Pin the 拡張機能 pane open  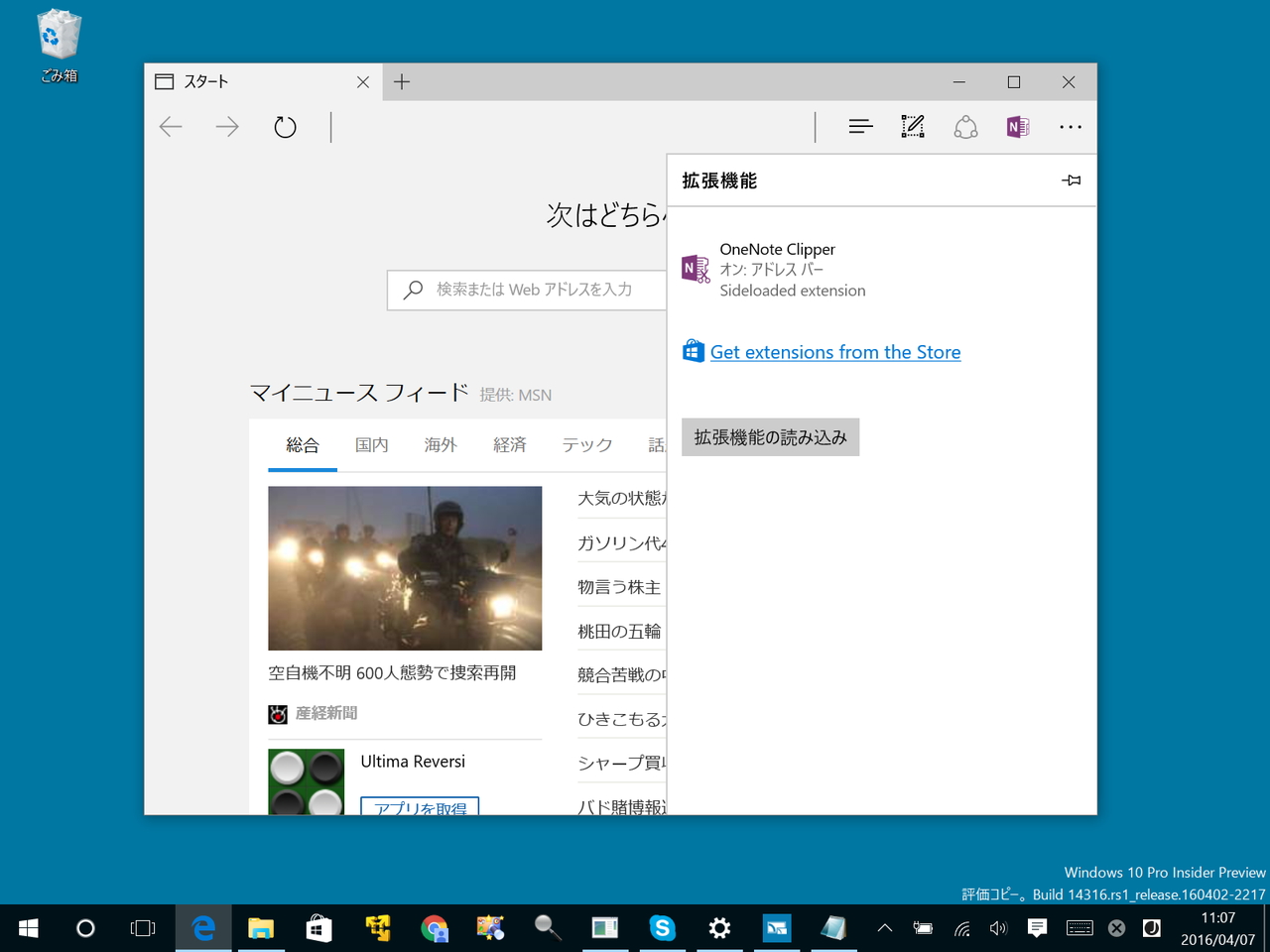(1071, 179)
